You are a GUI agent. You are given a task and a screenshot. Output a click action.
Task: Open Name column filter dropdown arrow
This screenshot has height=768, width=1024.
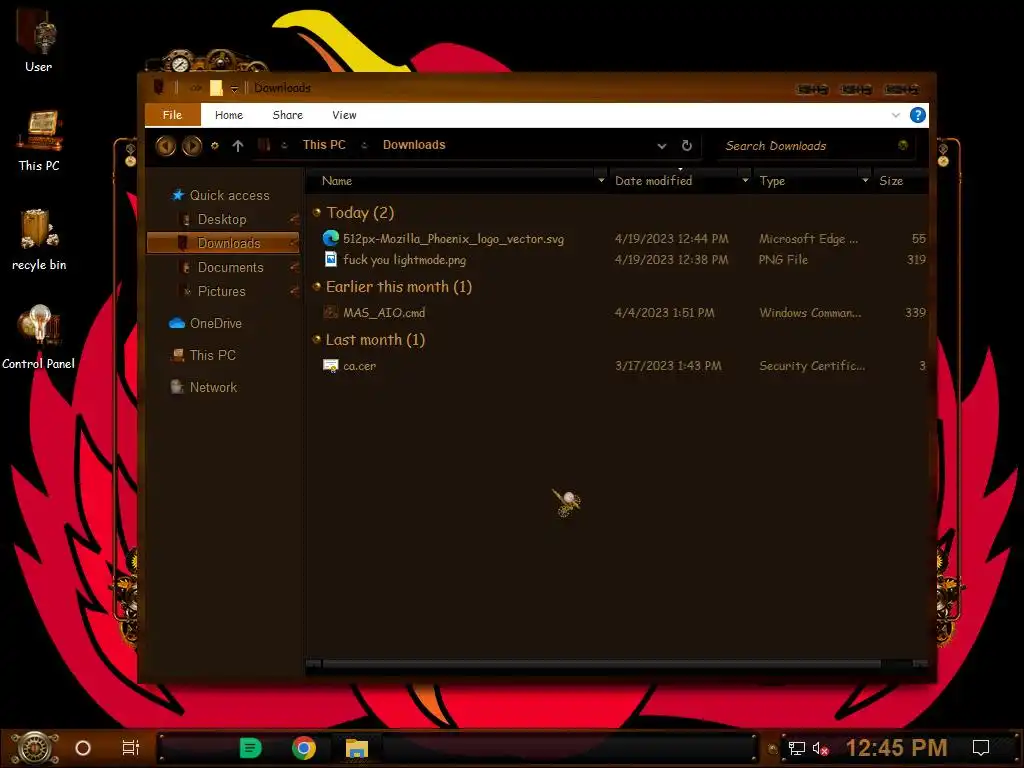601,180
